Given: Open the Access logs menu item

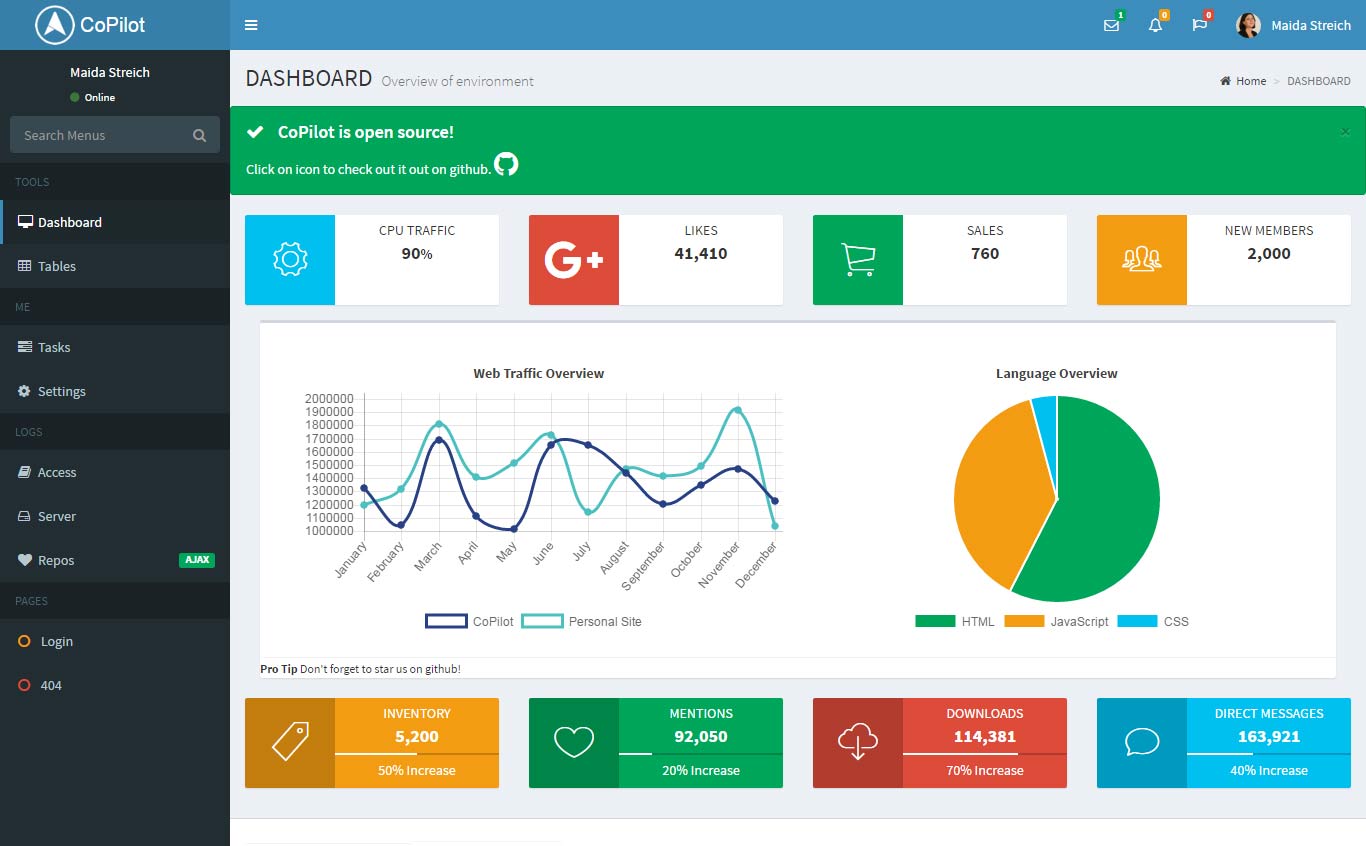Looking at the screenshot, I should [115, 472].
